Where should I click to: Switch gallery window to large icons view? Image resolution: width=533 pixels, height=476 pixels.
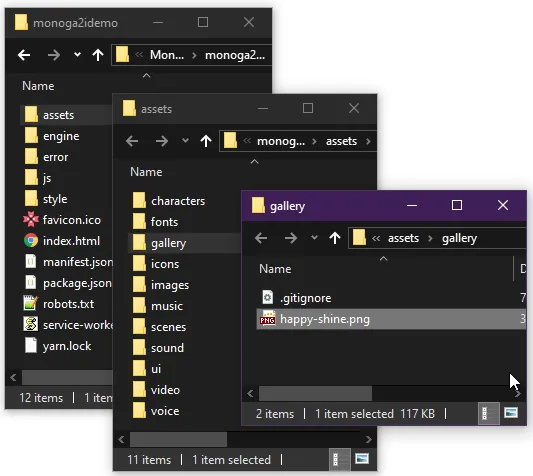click(x=511, y=413)
